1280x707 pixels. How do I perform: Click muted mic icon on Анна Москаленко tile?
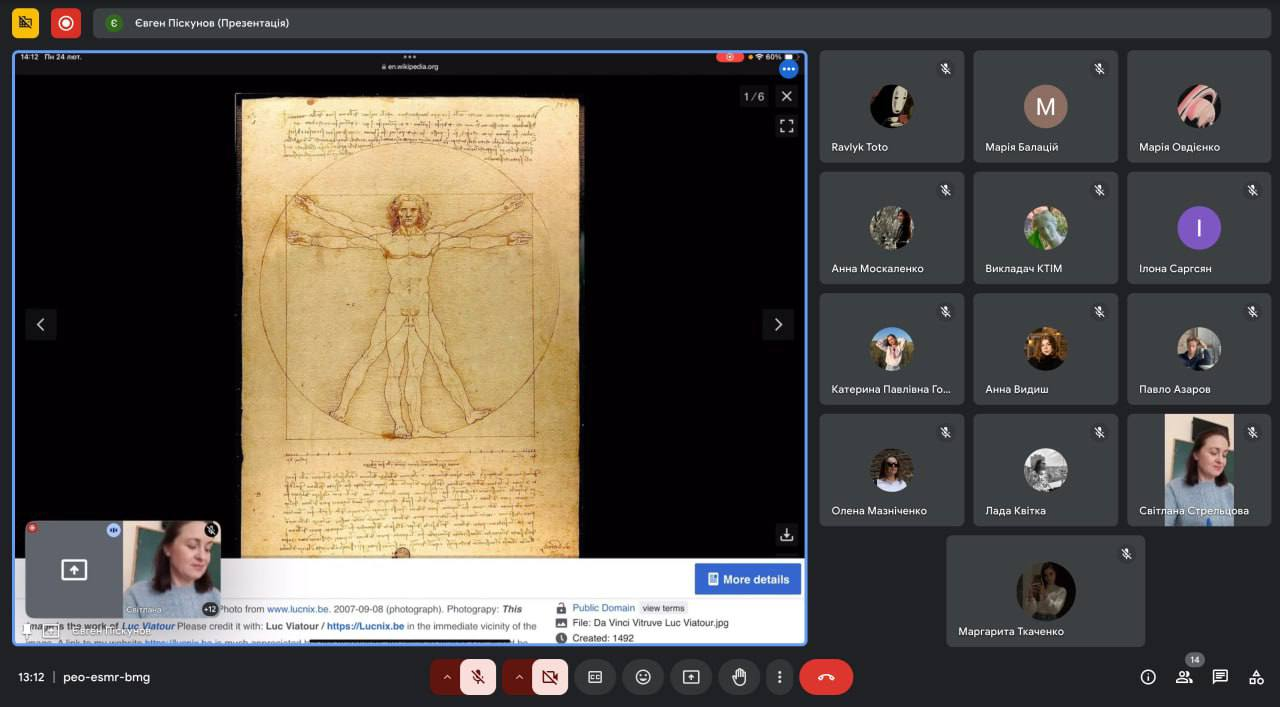[x=945, y=190]
